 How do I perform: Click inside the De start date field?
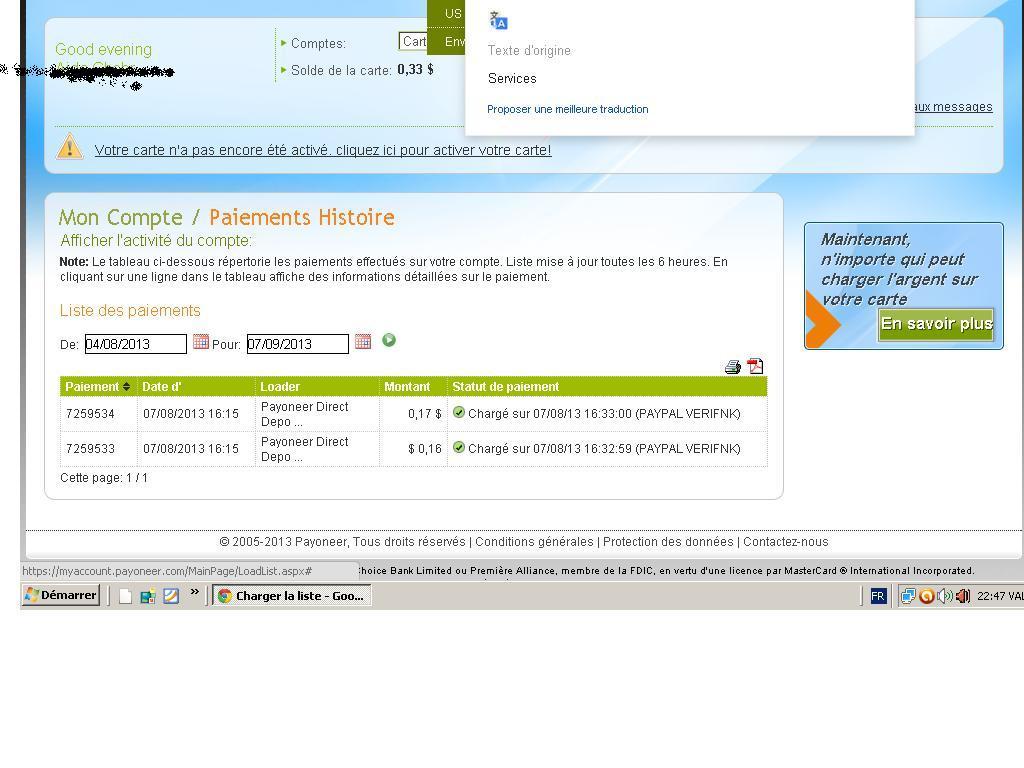(x=136, y=344)
